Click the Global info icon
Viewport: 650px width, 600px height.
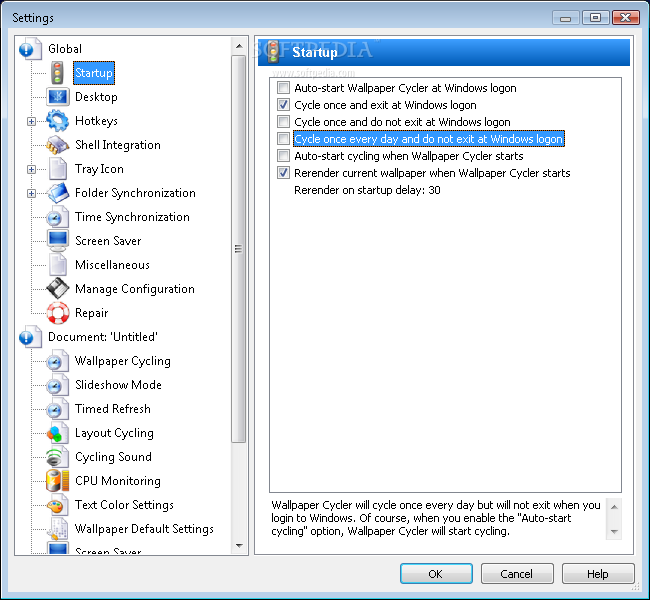click(x=30, y=49)
